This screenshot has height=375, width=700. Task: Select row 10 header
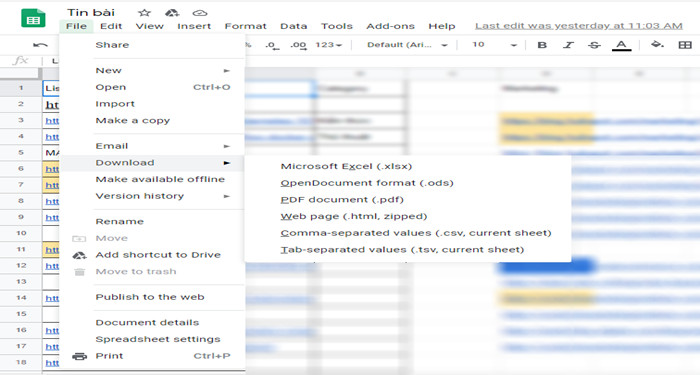tap(21, 233)
